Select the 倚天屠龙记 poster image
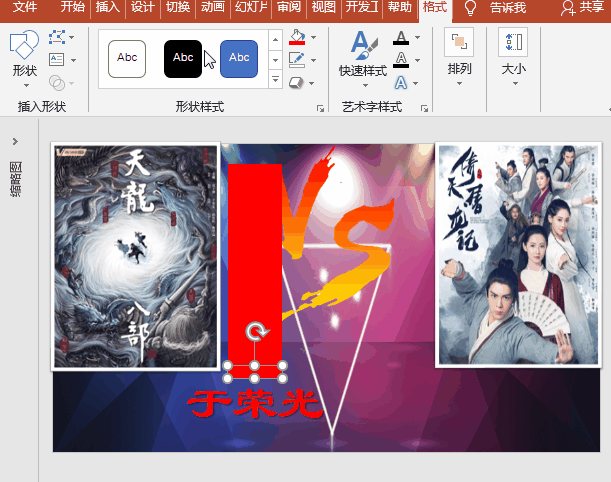Image resolution: width=611 pixels, height=482 pixels. [x=518, y=255]
